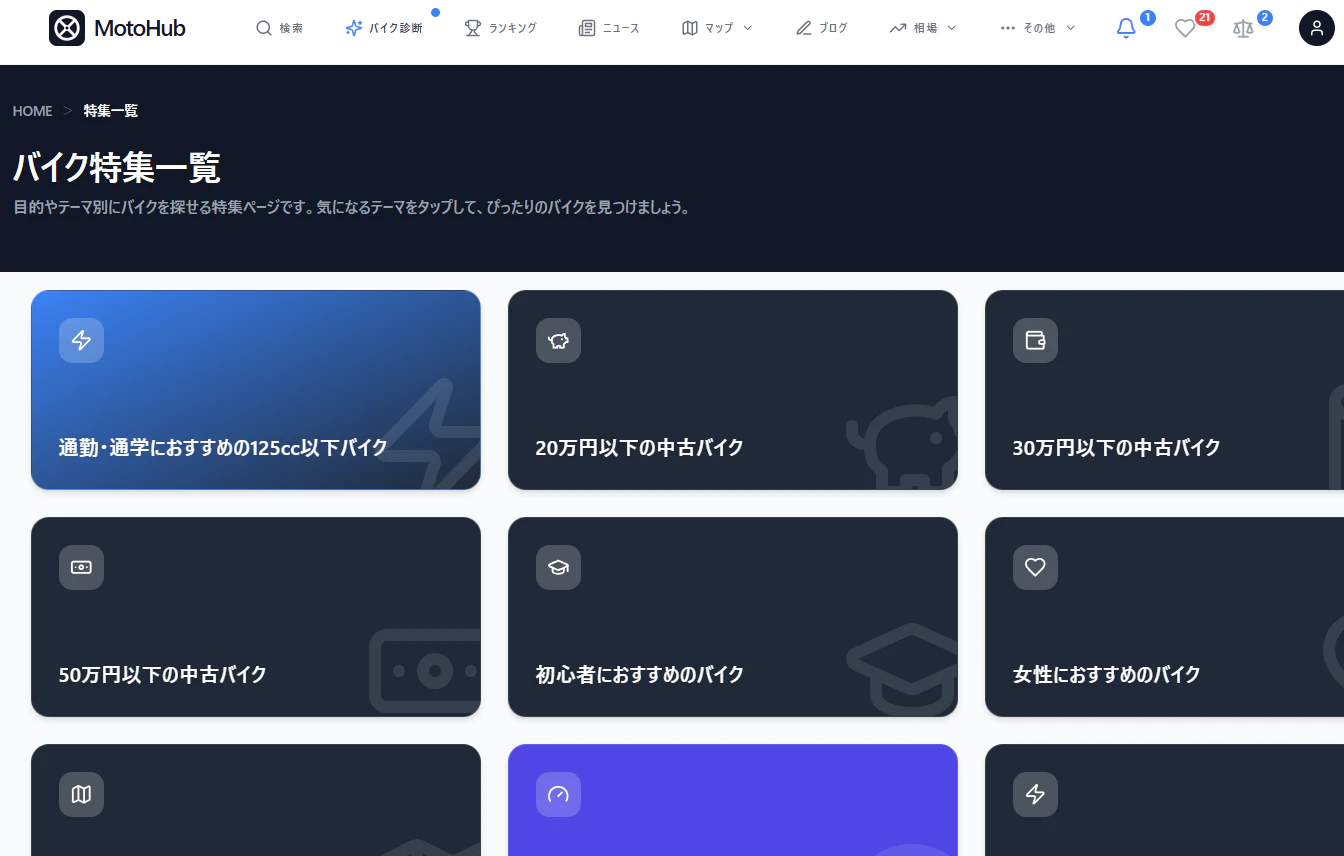Expand the 相場 dropdown chevron
Screen dimensions: 1344x856
(x=952, y=28)
